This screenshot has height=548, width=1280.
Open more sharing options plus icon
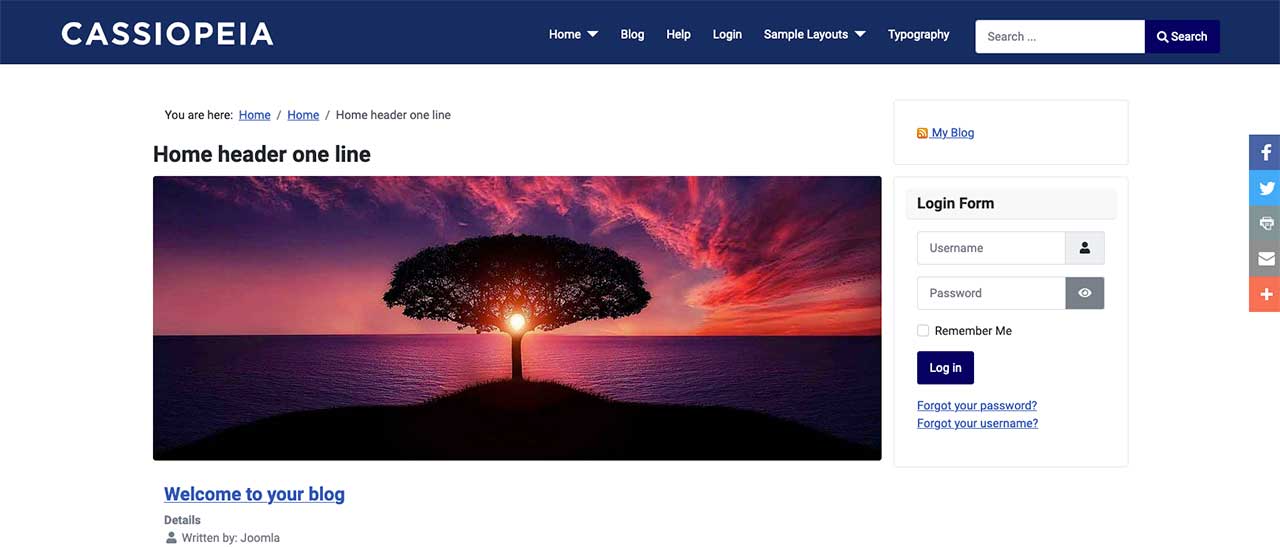[1265, 294]
